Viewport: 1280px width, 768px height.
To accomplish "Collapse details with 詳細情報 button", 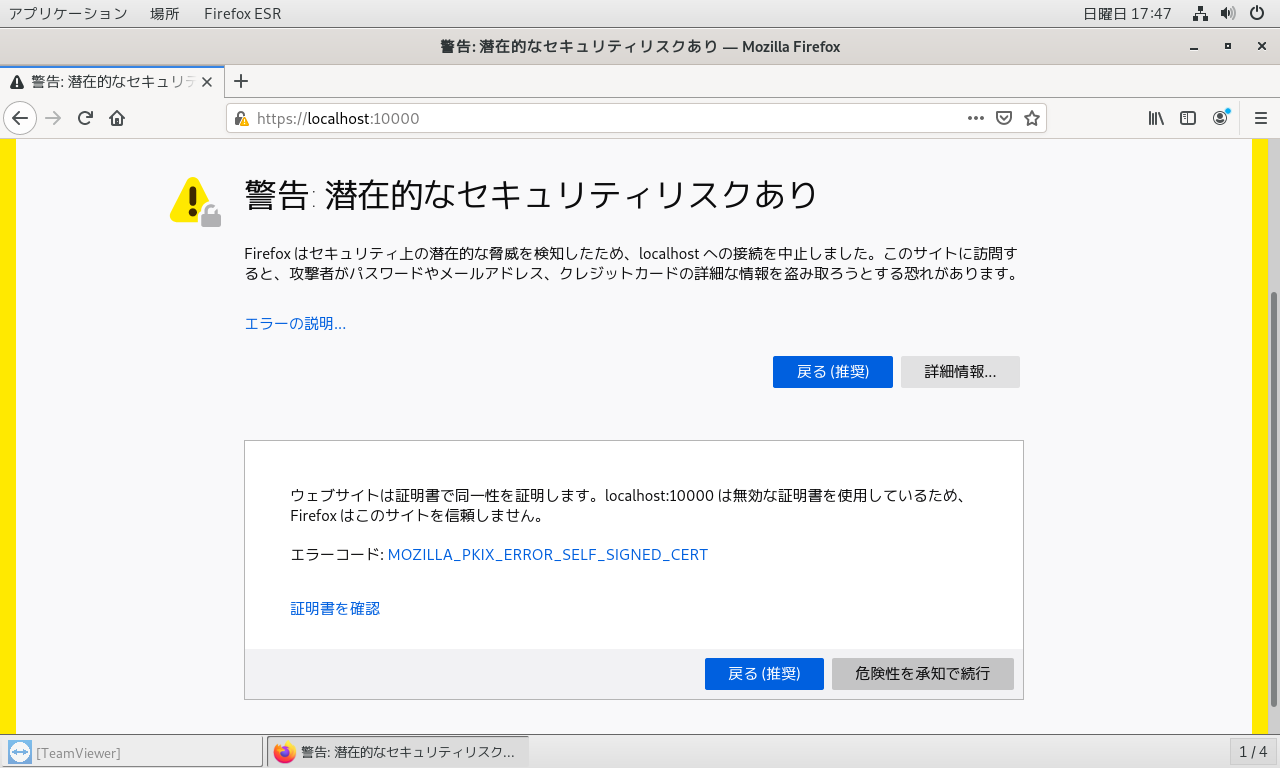I will point(960,372).
